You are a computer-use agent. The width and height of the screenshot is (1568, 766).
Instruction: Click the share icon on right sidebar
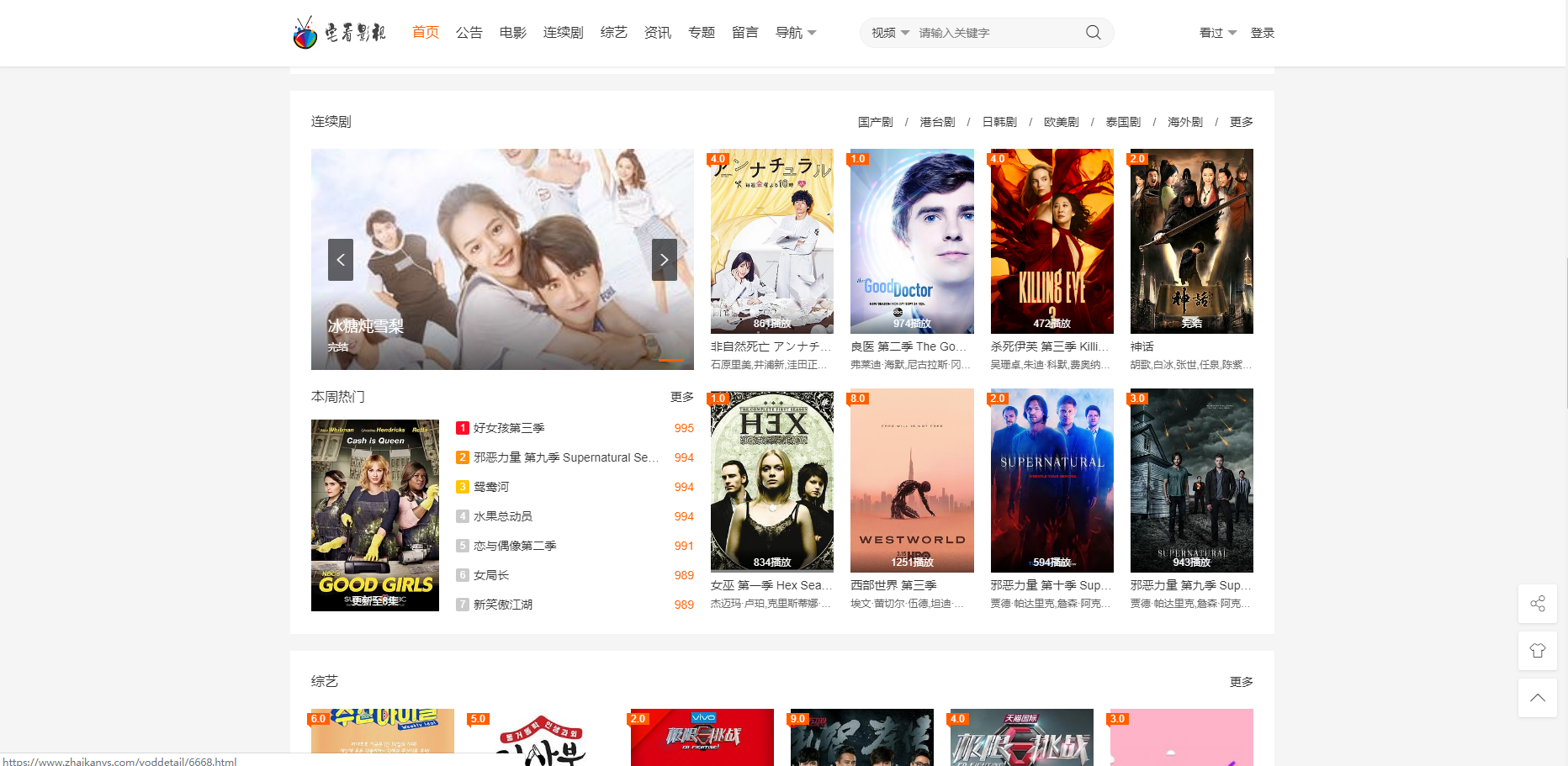[1538, 604]
